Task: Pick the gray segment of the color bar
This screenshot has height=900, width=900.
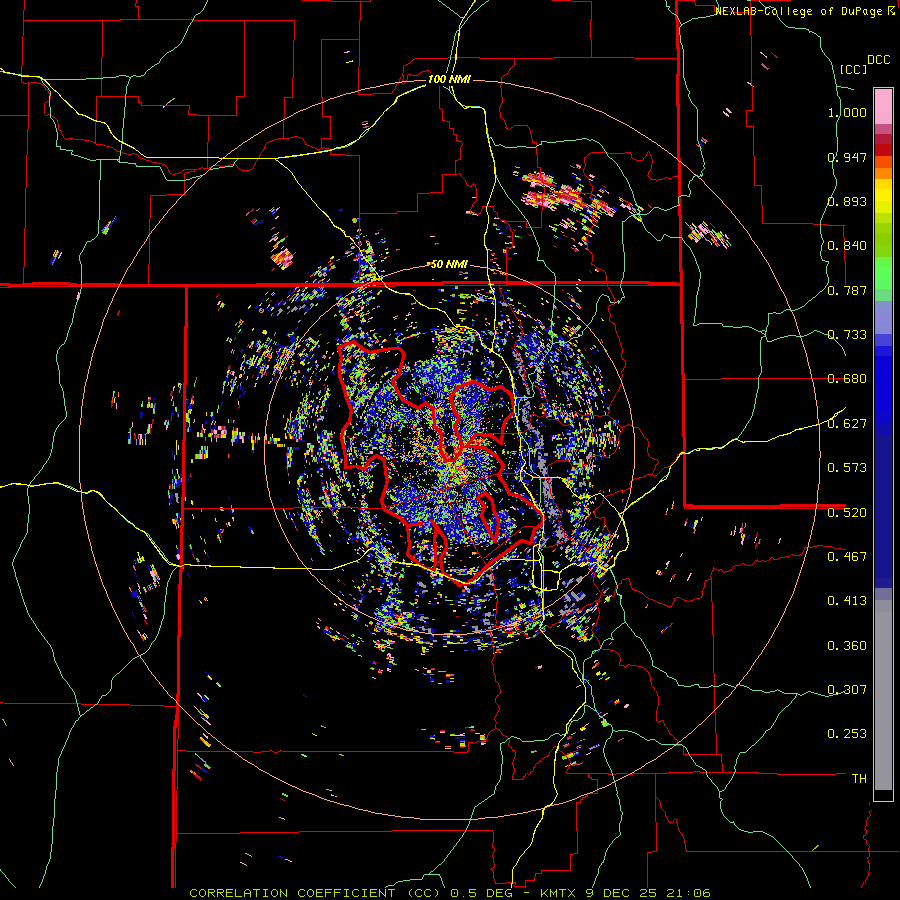Action: (883, 695)
